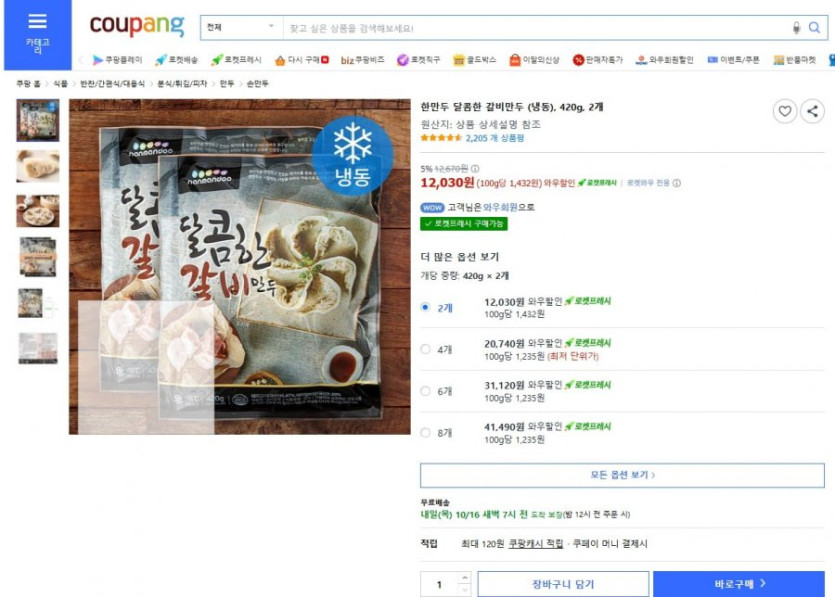Screen dimensions: 835x597
Task: Click the share icon
Action: (x=812, y=111)
